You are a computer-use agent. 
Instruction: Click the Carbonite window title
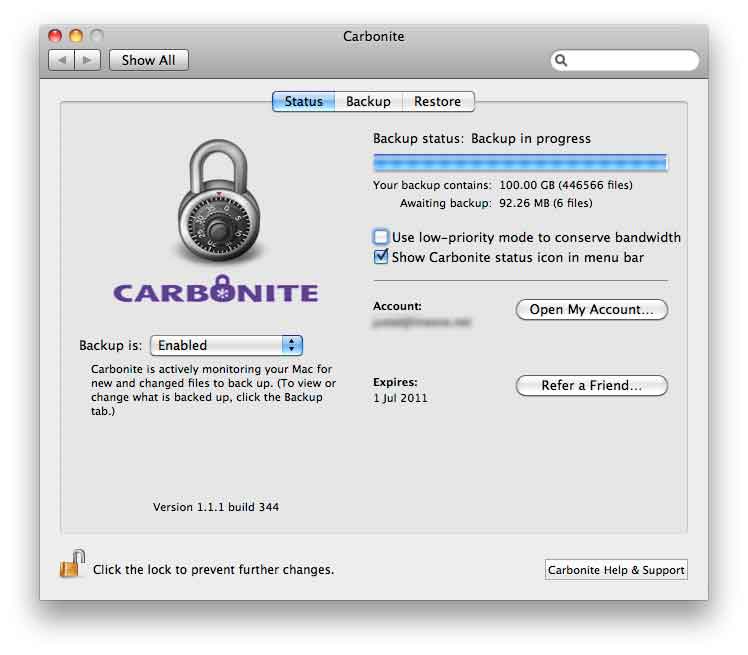pyautogui.click(x=374, y=36)
